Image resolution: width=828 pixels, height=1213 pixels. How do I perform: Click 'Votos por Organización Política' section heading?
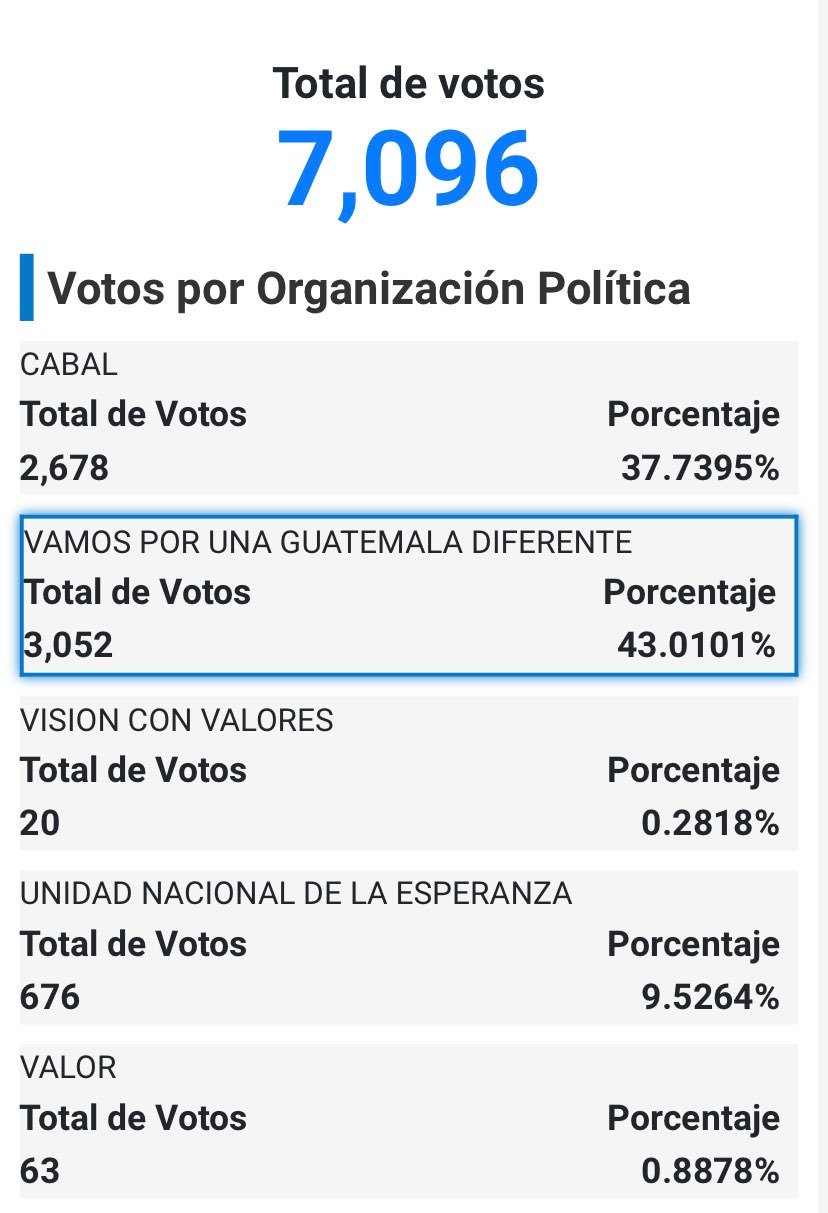369,289
